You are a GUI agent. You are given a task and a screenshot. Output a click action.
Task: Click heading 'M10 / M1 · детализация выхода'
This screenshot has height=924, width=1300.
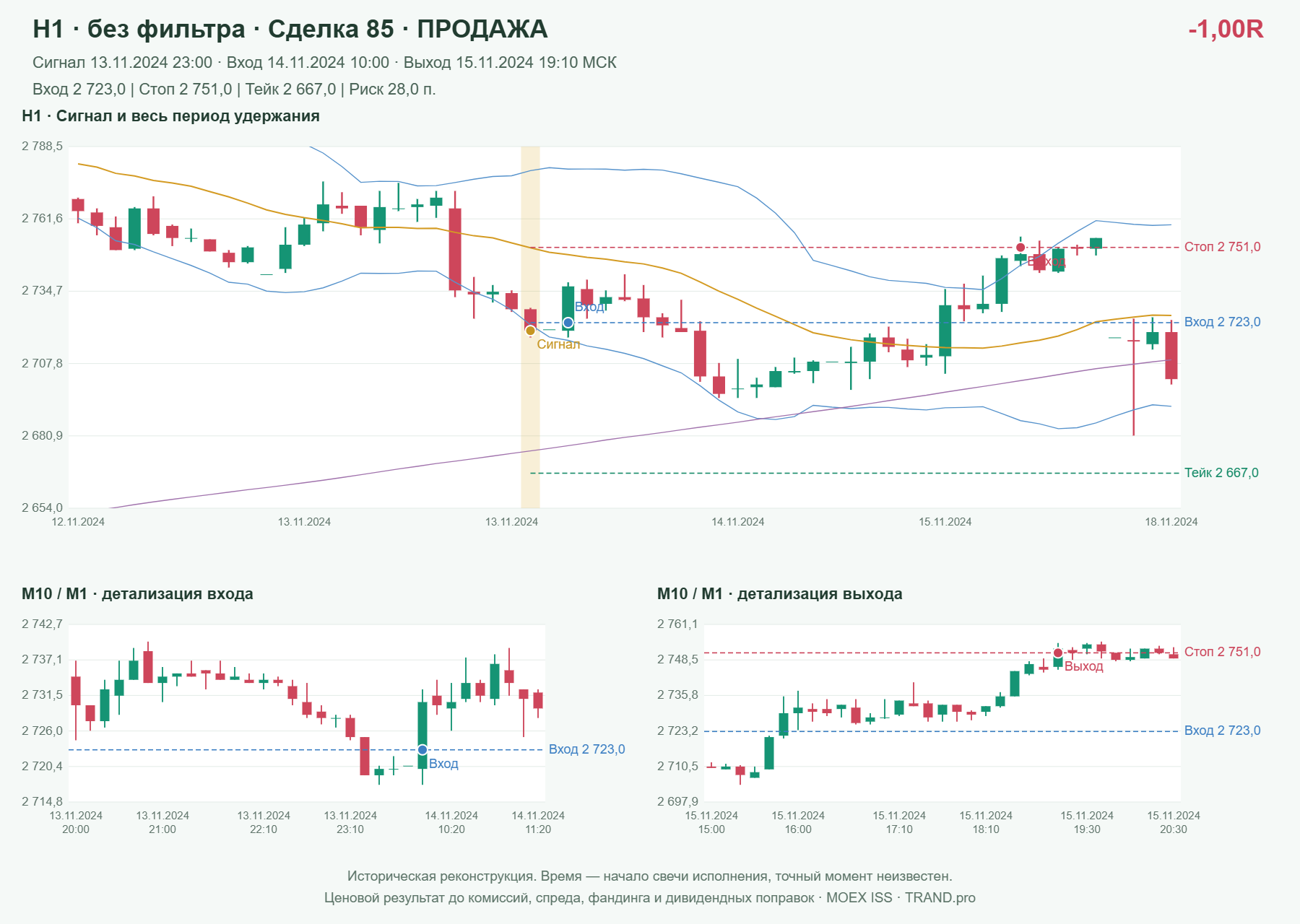click(x=779, y=594)
